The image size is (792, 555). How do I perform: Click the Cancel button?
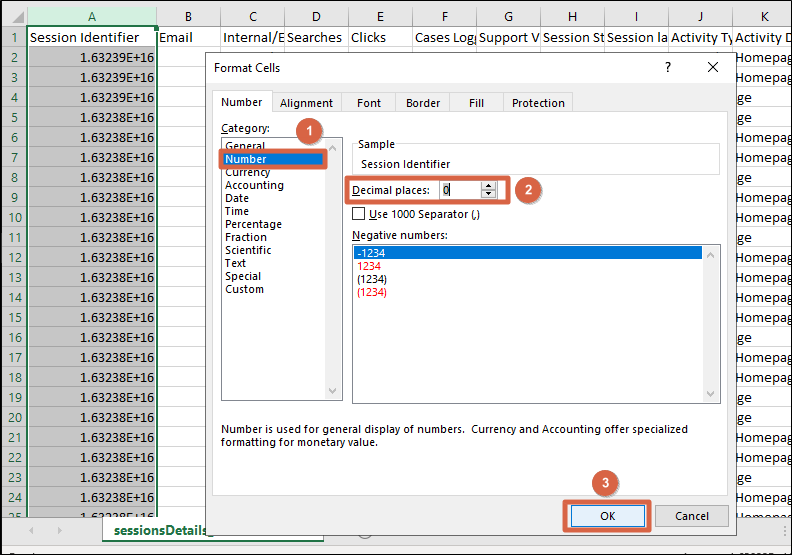point(692,516)
